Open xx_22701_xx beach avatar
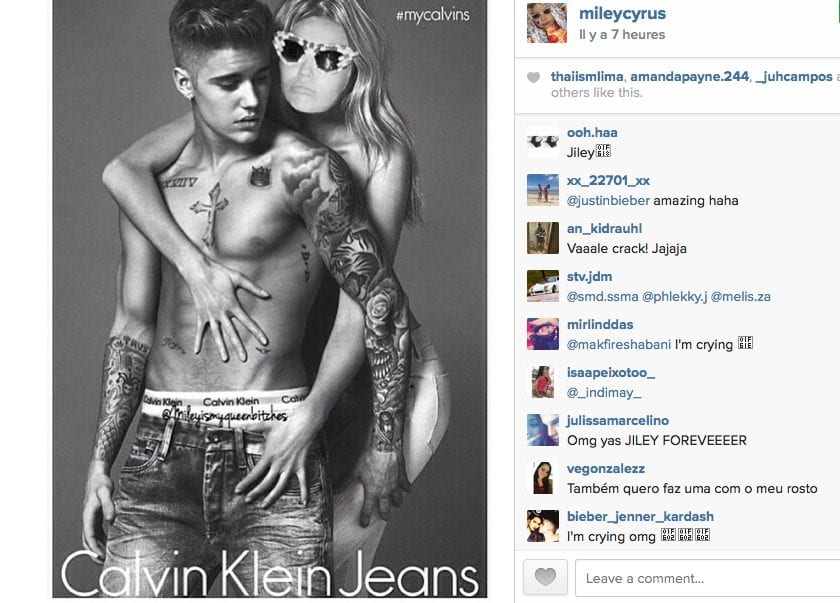Viewport: 840px width, 603px height. [543, 190]
